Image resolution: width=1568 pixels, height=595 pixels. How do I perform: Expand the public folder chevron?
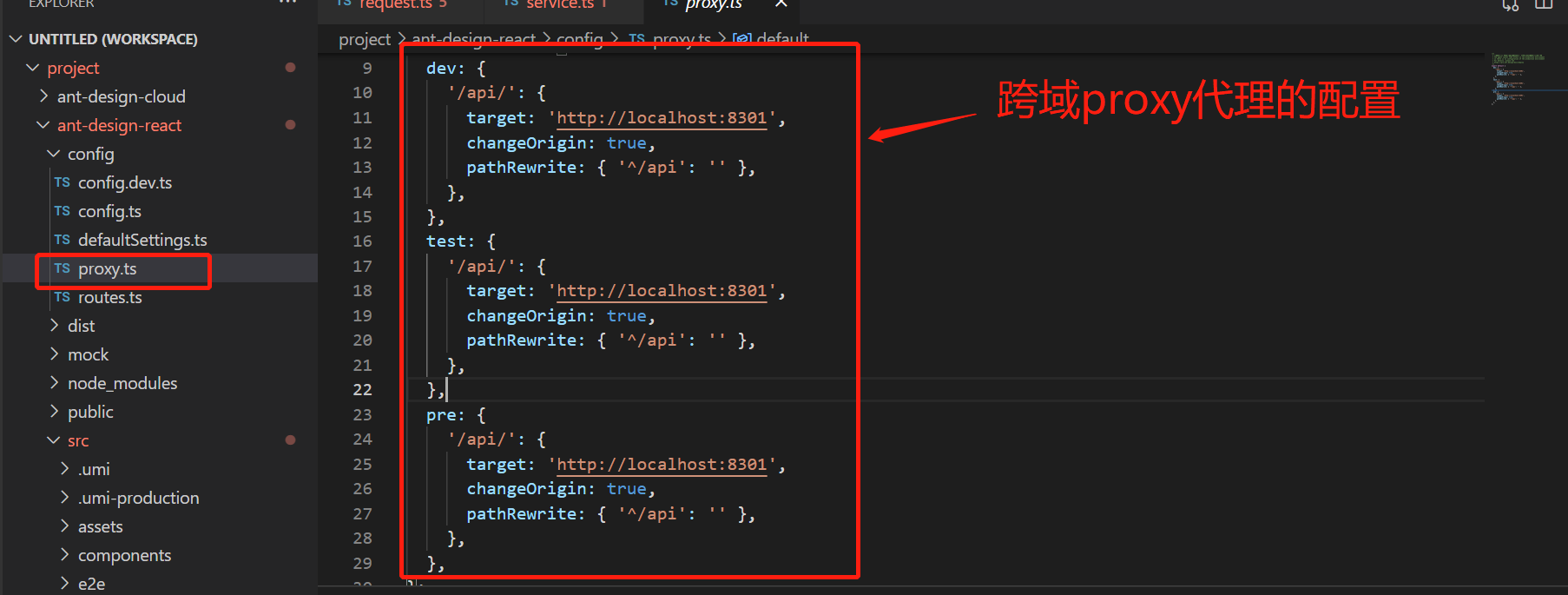click(x=55, y=412)
